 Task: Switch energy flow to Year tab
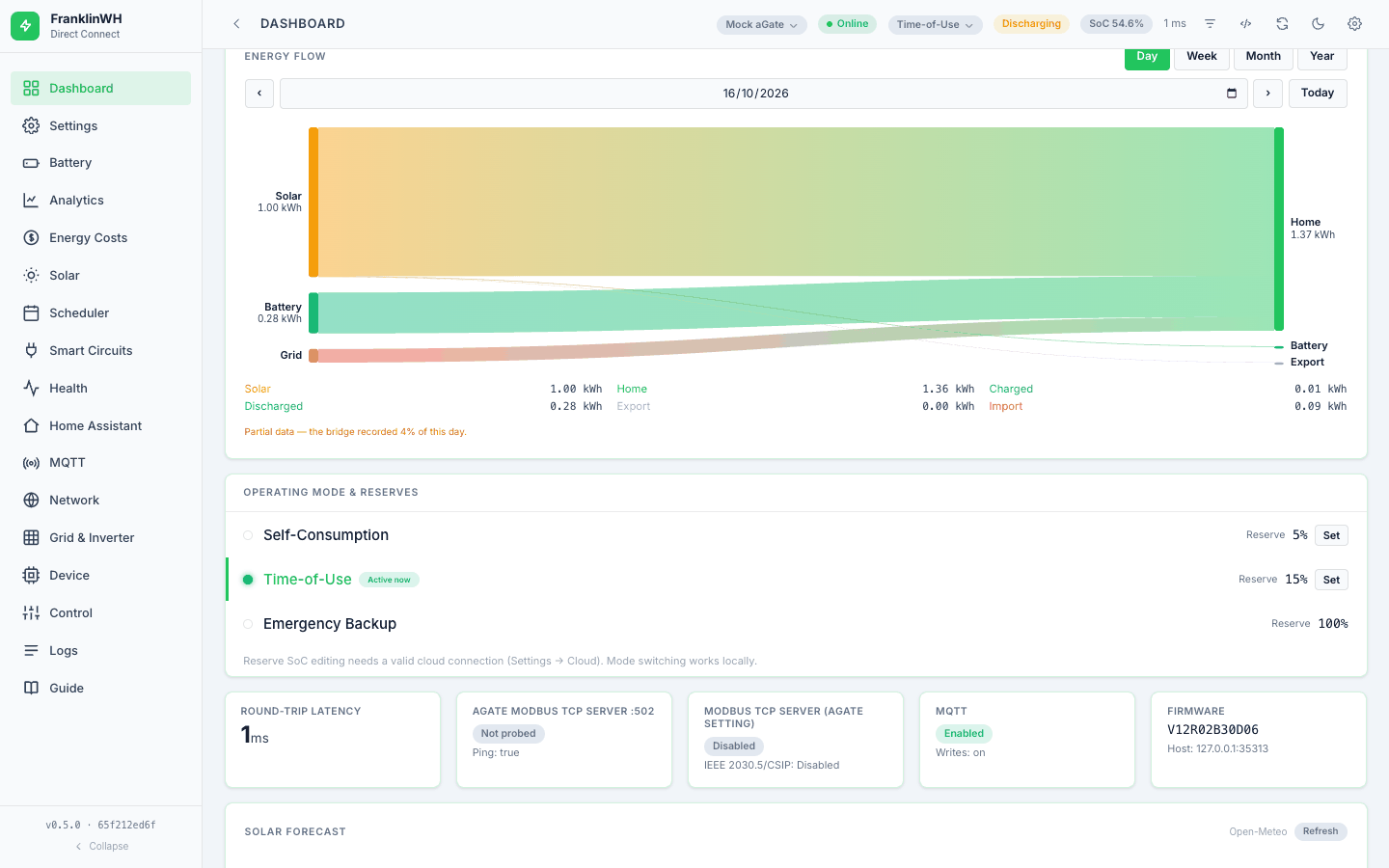click(1322, 57)
